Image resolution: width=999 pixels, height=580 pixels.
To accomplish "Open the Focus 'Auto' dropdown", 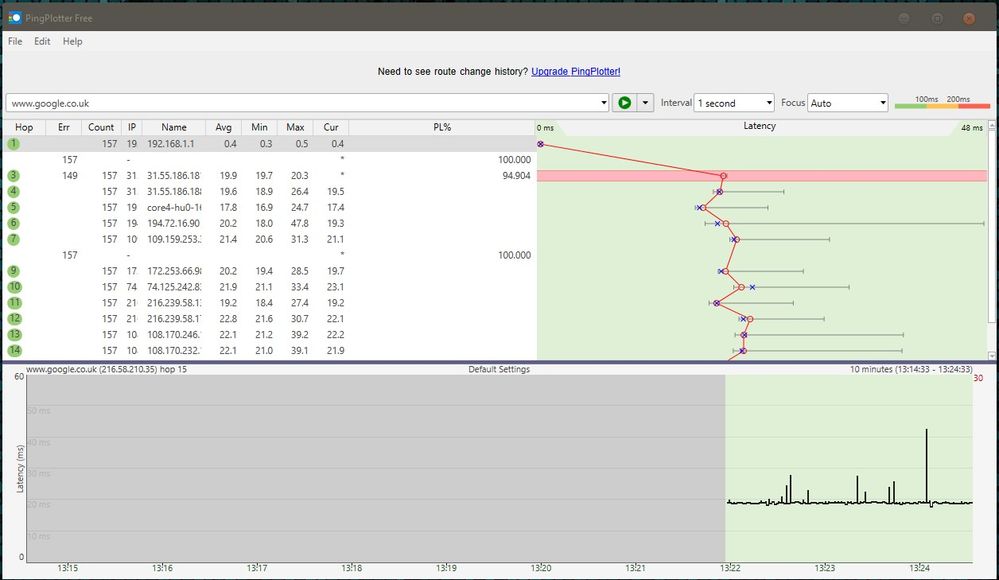I will [x=848, y=103].
